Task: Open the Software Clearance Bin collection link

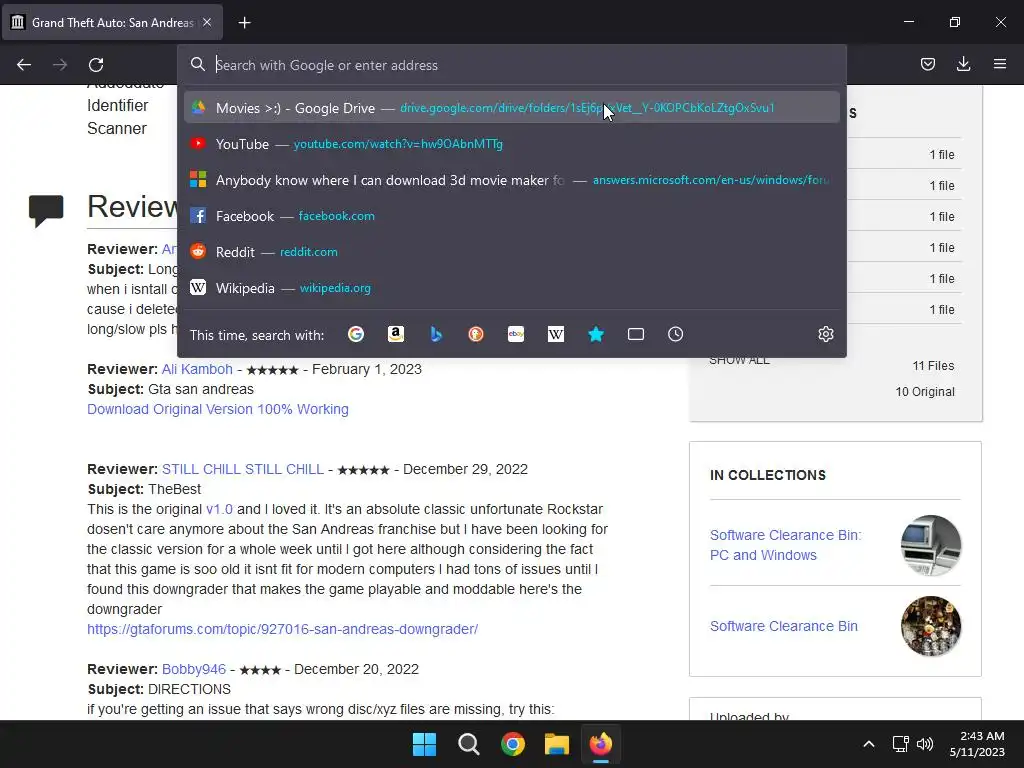Action: (x=784, y=626)
